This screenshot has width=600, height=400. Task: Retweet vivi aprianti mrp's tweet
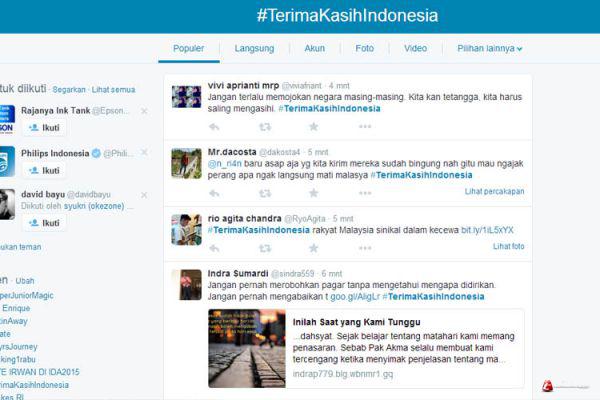point(265,127)
